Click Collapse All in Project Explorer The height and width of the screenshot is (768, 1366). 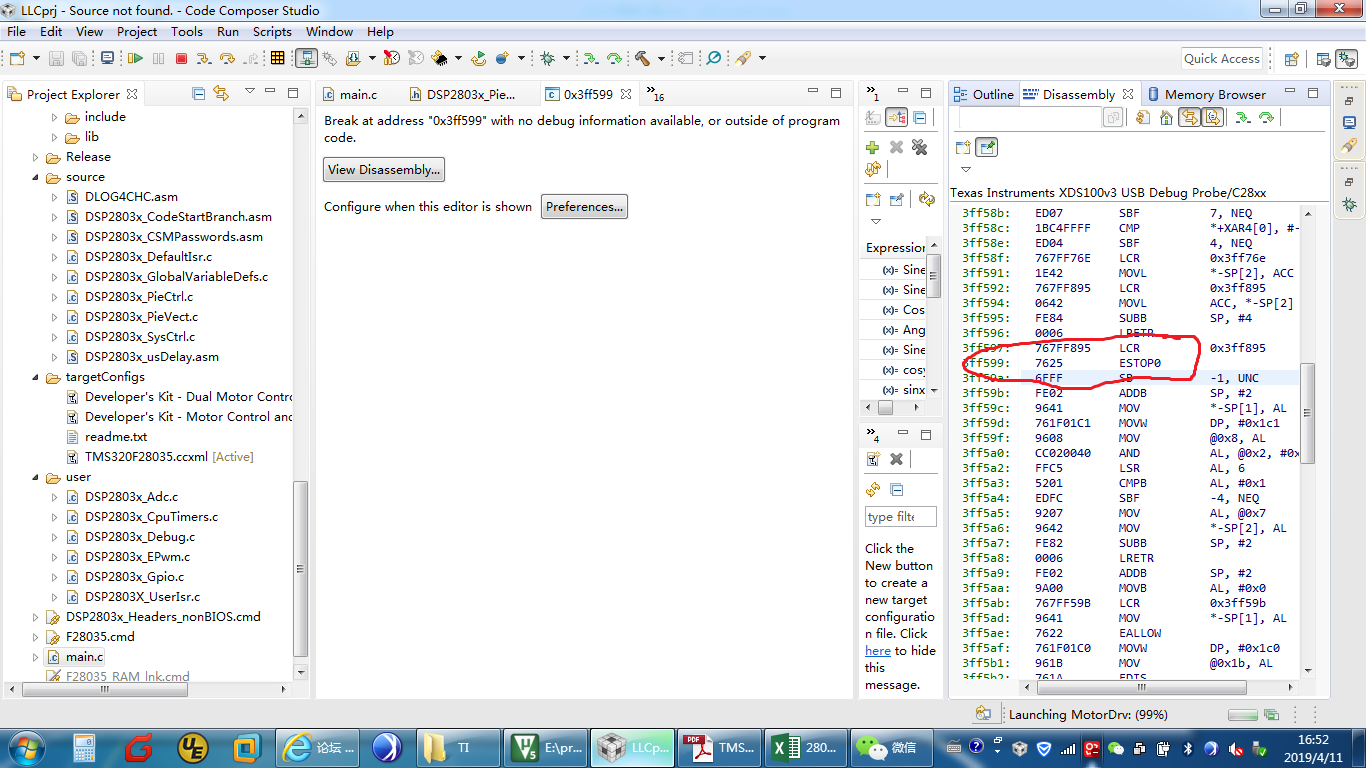[198, 94]
